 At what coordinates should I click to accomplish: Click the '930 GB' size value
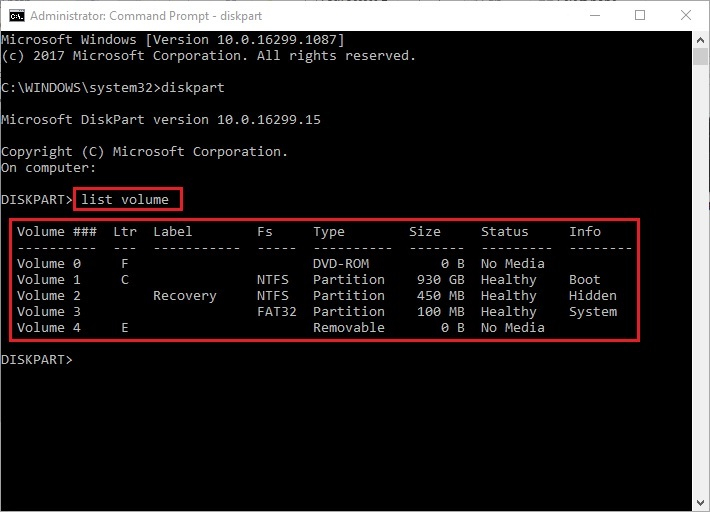(441, 280)
